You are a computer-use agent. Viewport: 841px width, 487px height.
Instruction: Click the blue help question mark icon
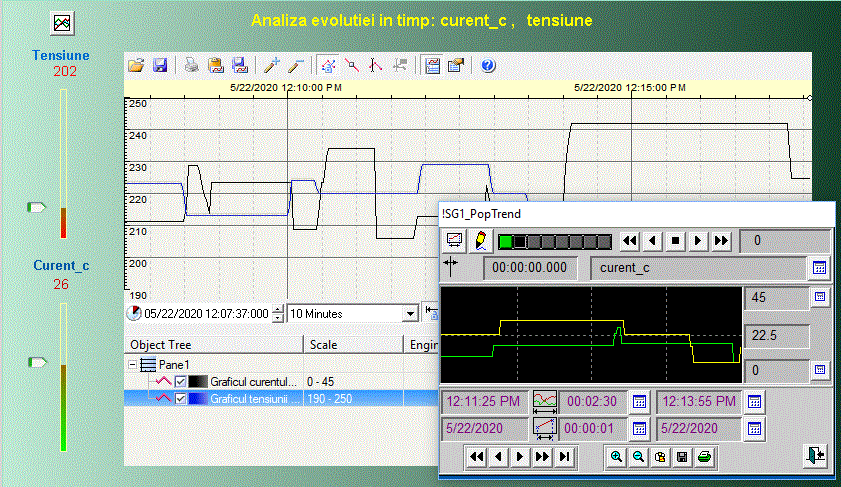pos(488,66)
